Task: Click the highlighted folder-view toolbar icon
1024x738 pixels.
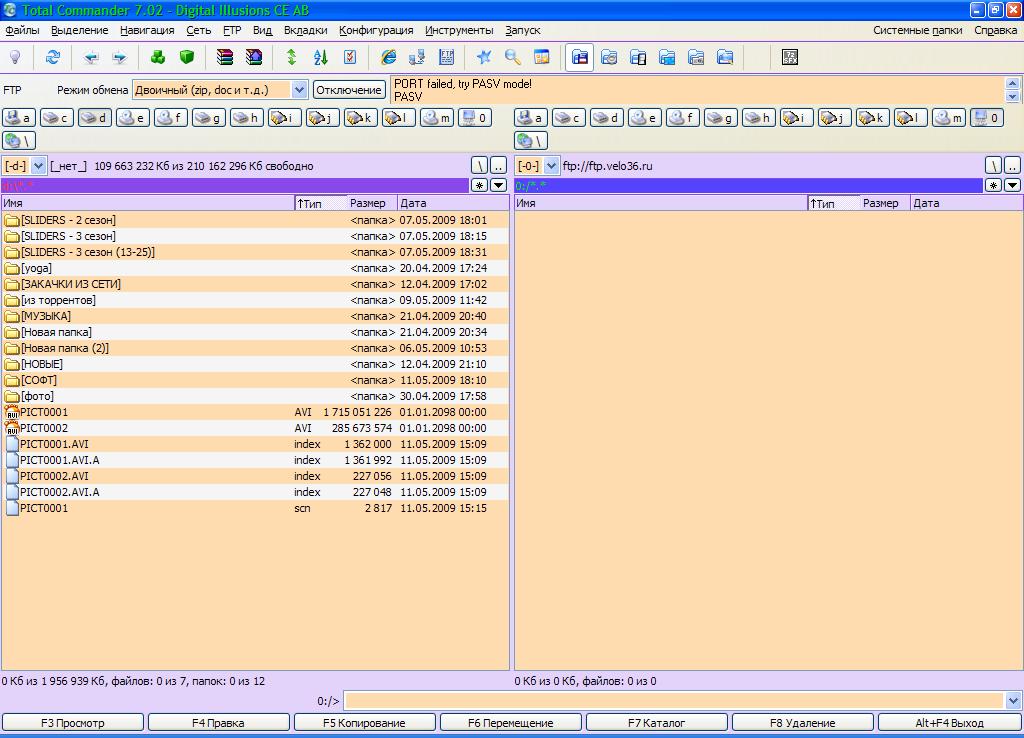Action: (x=579, y=57)
